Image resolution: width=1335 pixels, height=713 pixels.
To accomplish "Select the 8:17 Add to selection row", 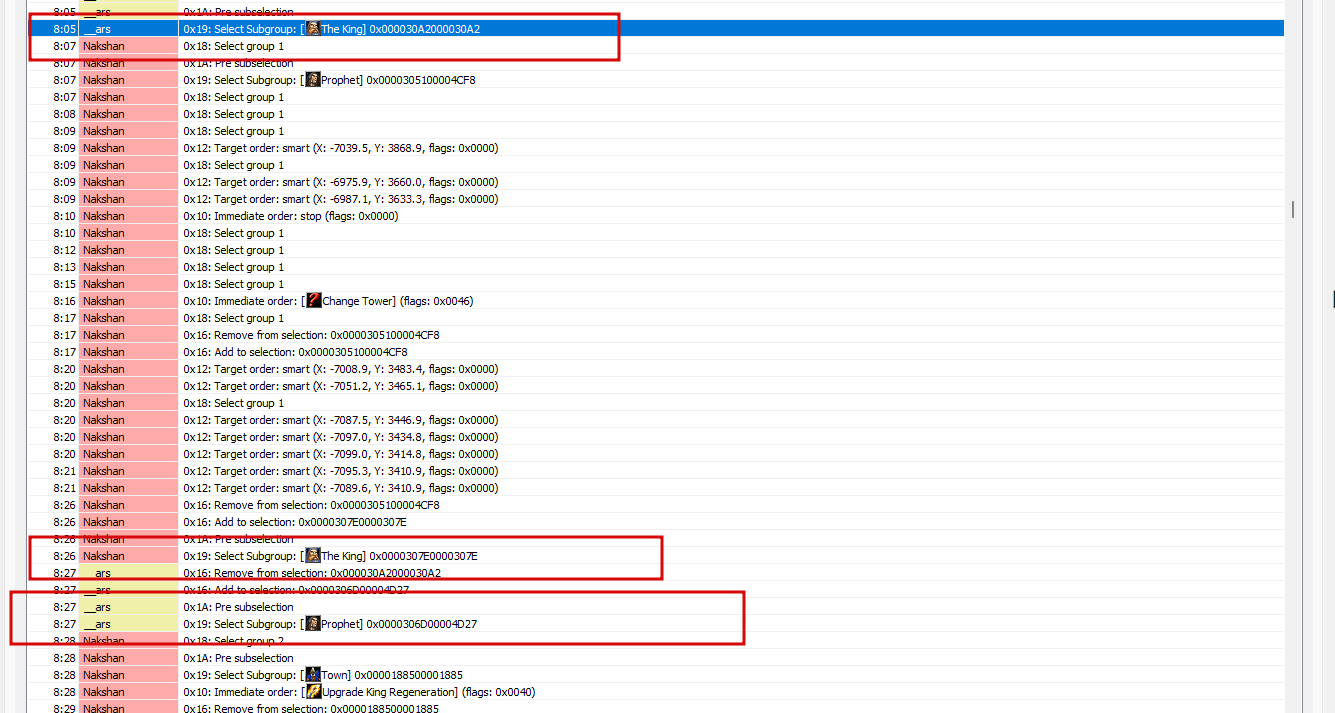I will (656, 352).
